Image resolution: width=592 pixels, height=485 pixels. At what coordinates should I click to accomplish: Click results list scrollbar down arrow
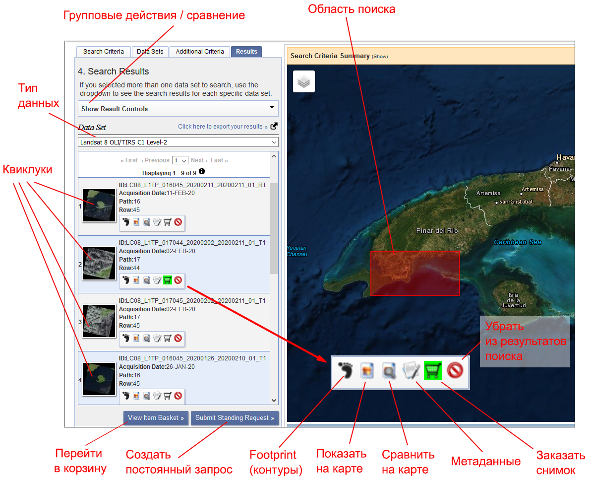[274, 400]
